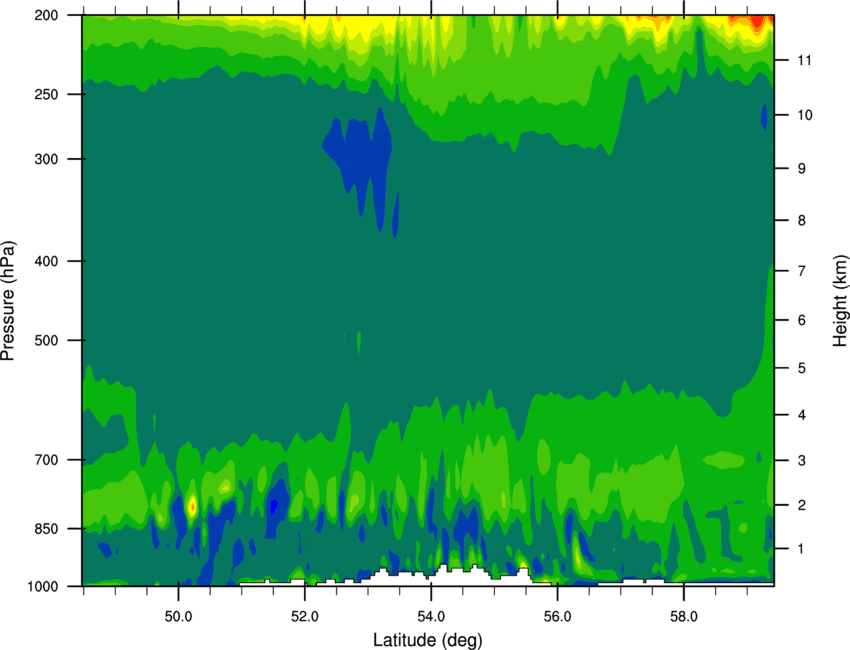Click the 11 km height label

[x=804, y=60]
